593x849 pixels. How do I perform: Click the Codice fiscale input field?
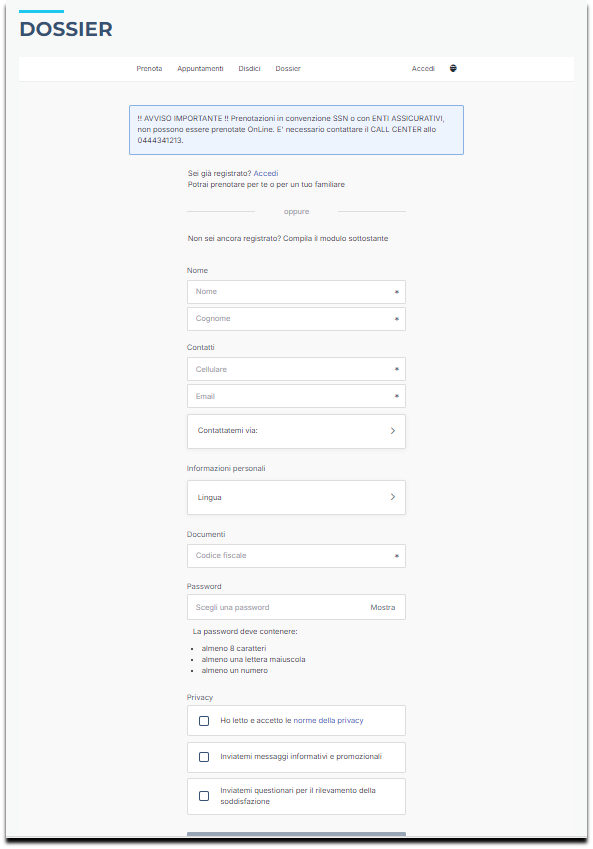click(x=296, y=556)
